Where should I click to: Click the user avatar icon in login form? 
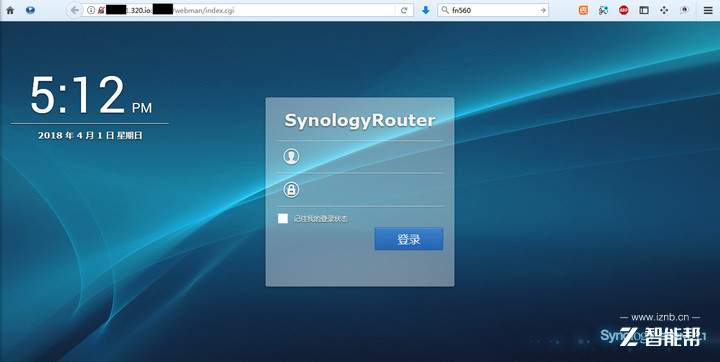(x=291, y=157)
